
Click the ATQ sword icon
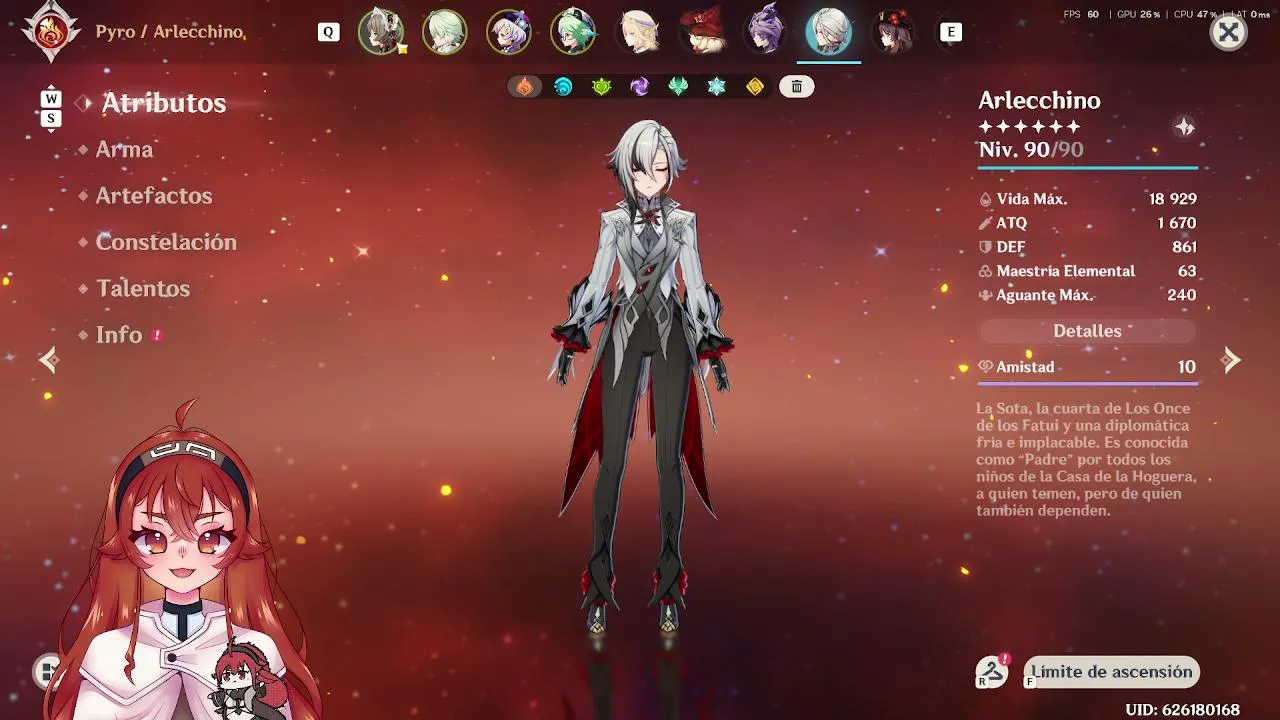[x=985, y=223]
